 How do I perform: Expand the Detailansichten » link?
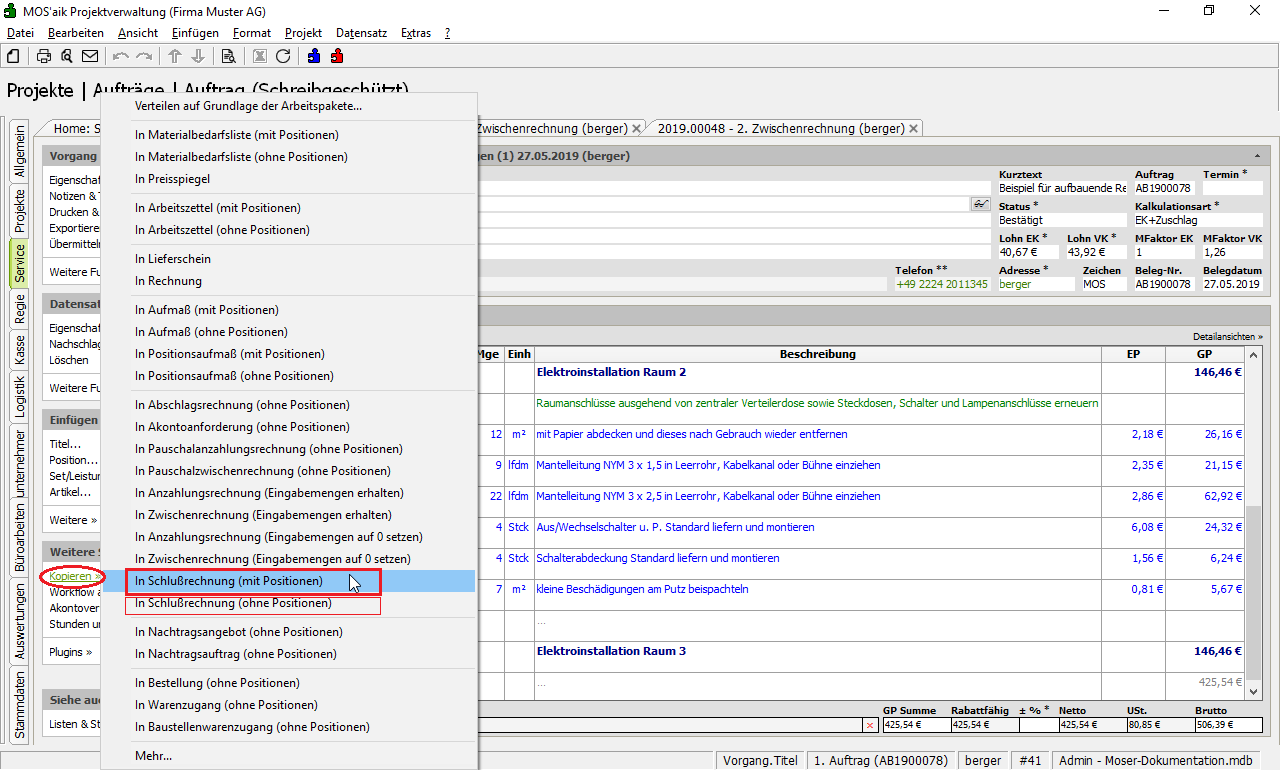tap(1227, 337)
